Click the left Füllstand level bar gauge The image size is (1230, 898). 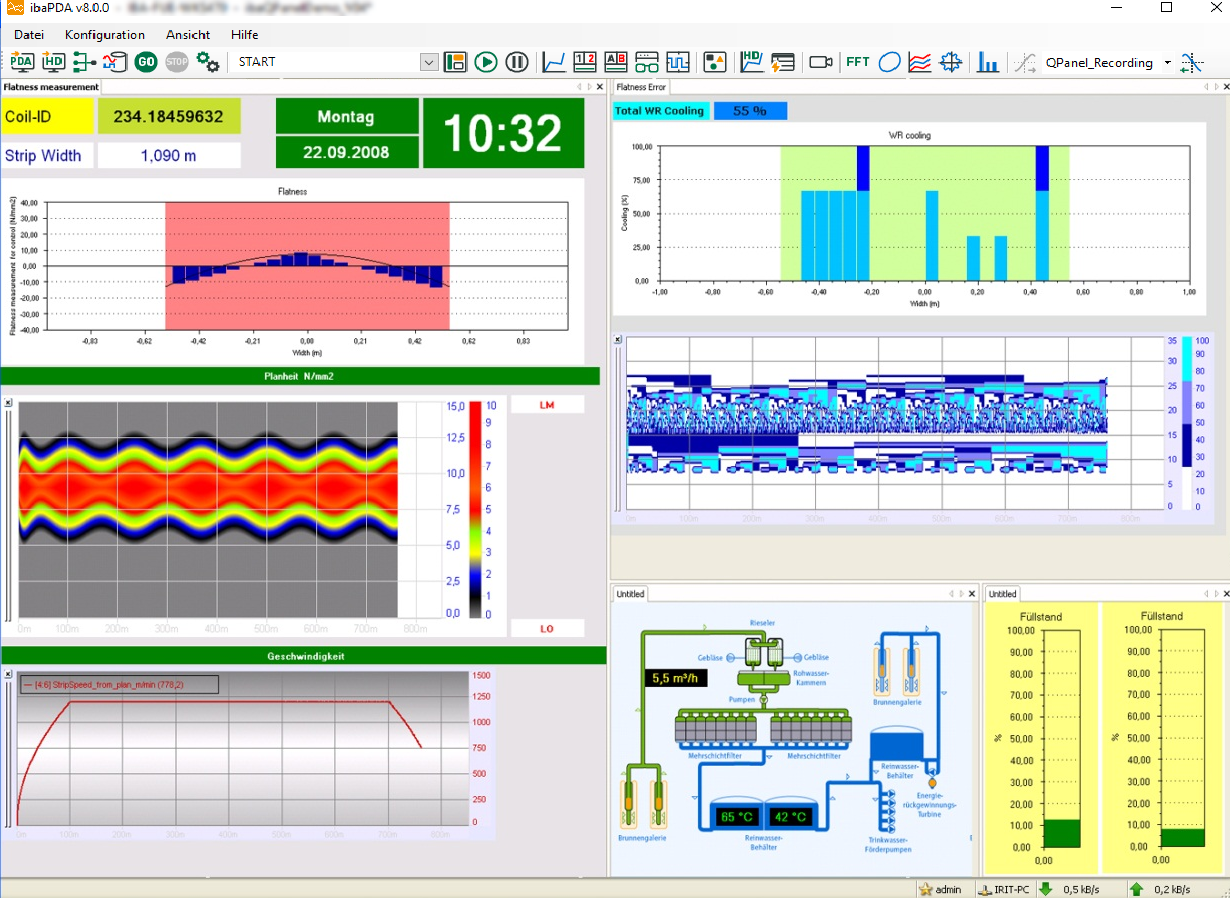1041,740
